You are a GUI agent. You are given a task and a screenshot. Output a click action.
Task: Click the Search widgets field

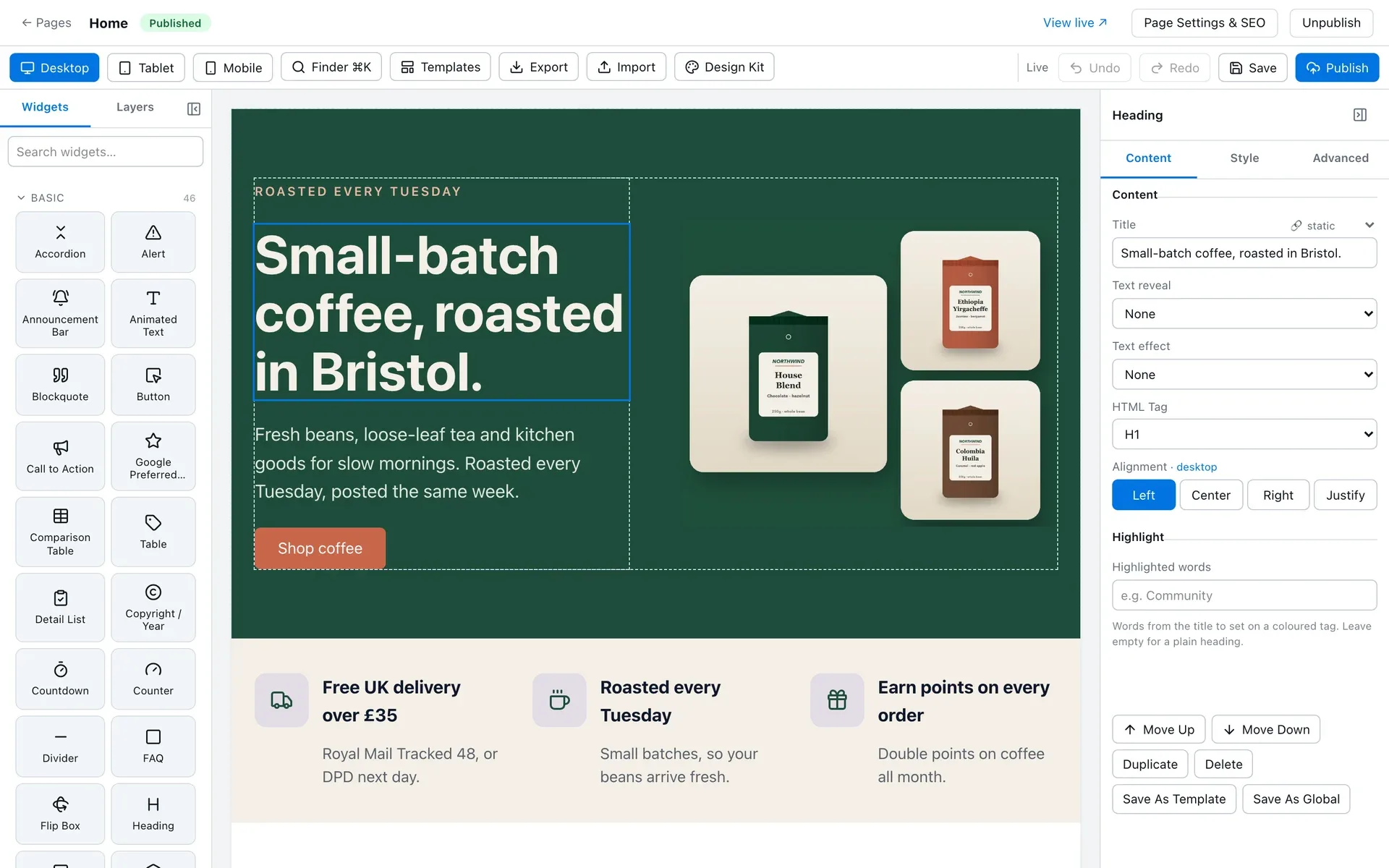(x=105, y=152)
